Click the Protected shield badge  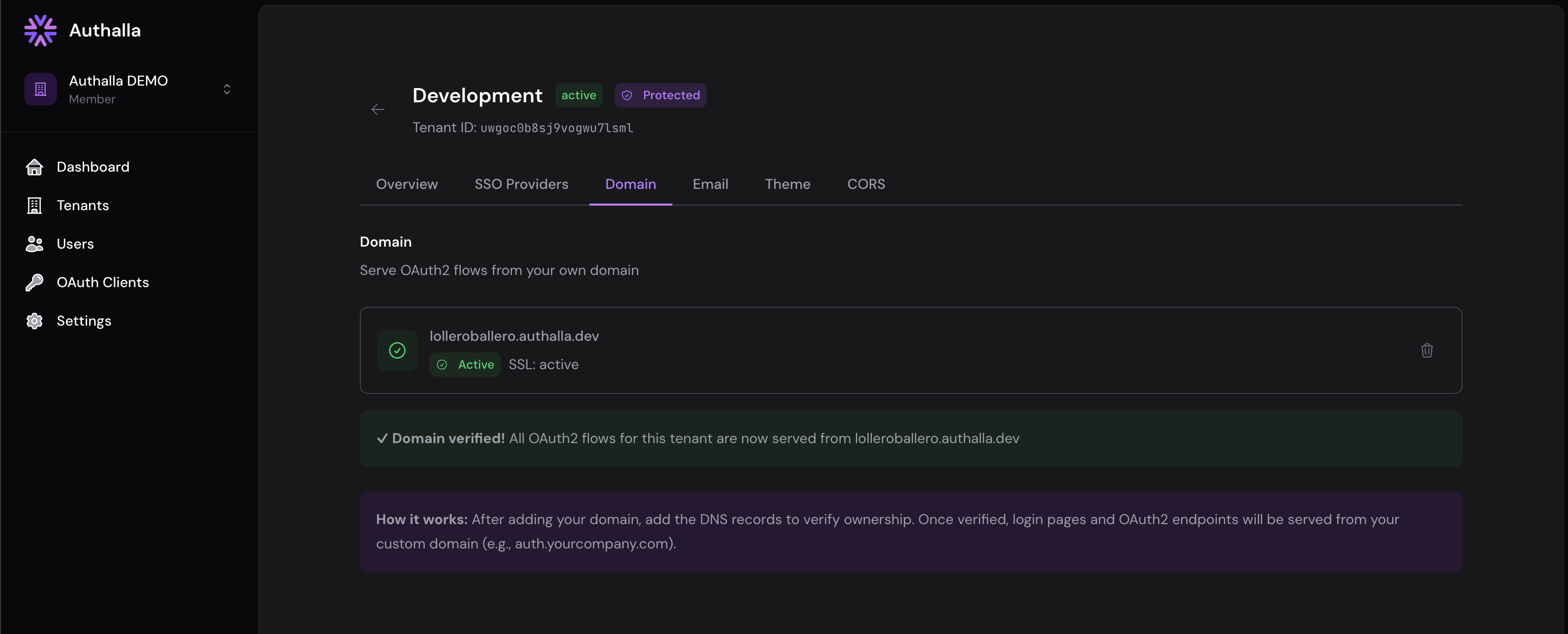pos(660,96)
